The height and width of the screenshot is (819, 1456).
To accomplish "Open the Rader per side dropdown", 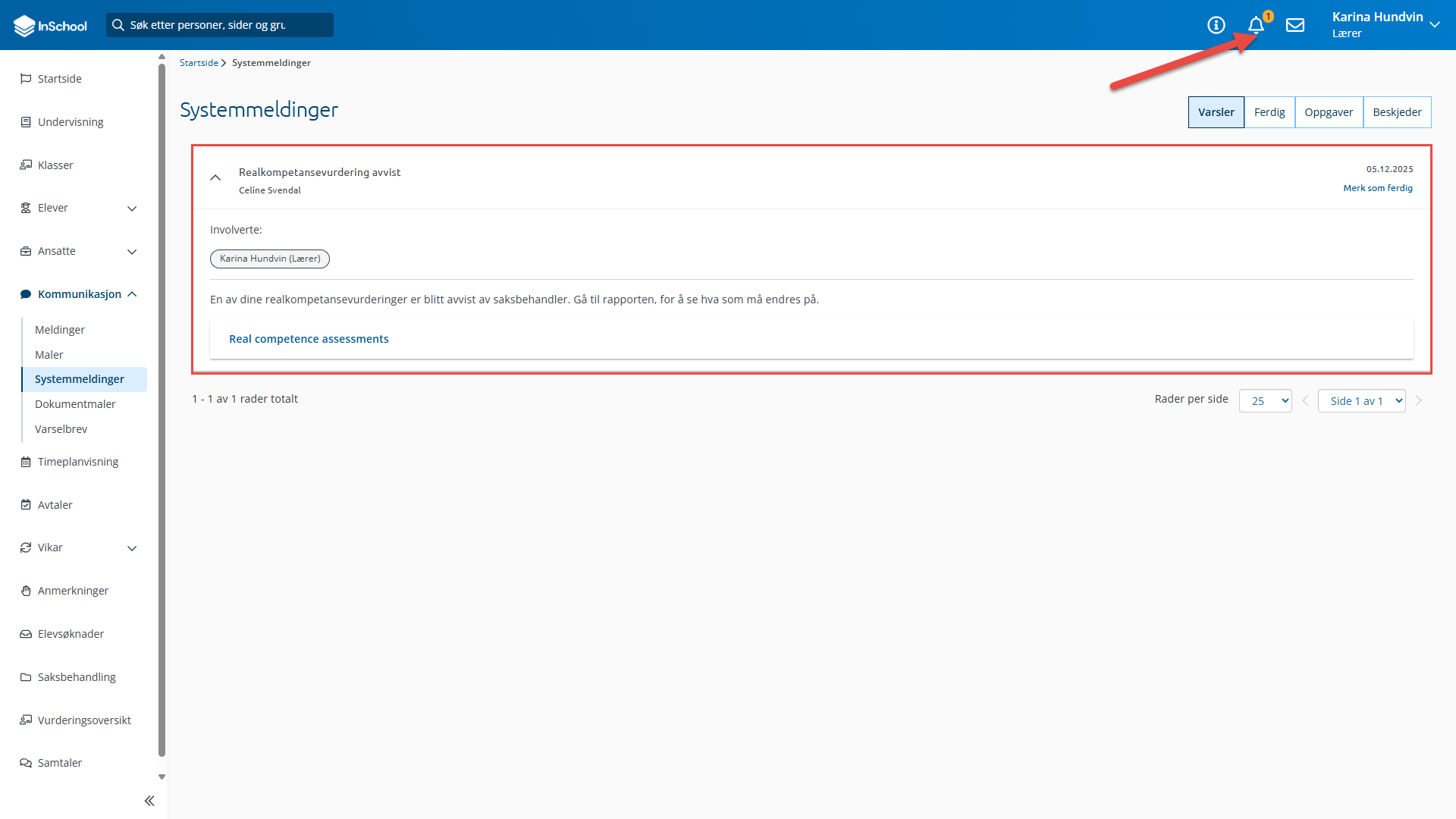I will [x=1265, y=401].
